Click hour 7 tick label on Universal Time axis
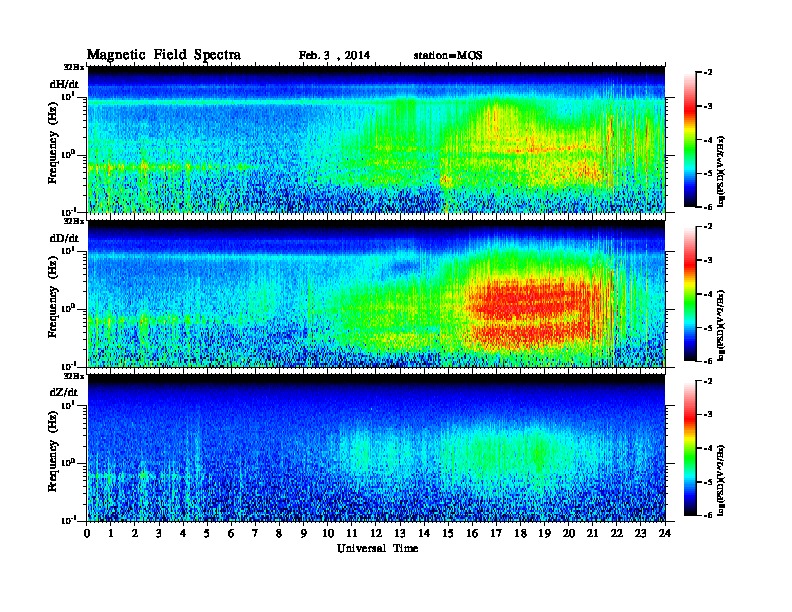The height and width of the screenshot is (612, 792). (255, 534)
